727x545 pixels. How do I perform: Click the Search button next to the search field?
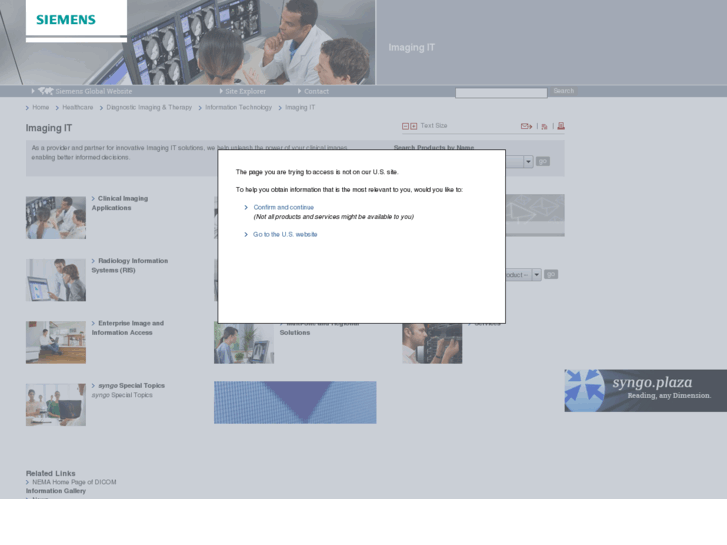pos(564,91)
